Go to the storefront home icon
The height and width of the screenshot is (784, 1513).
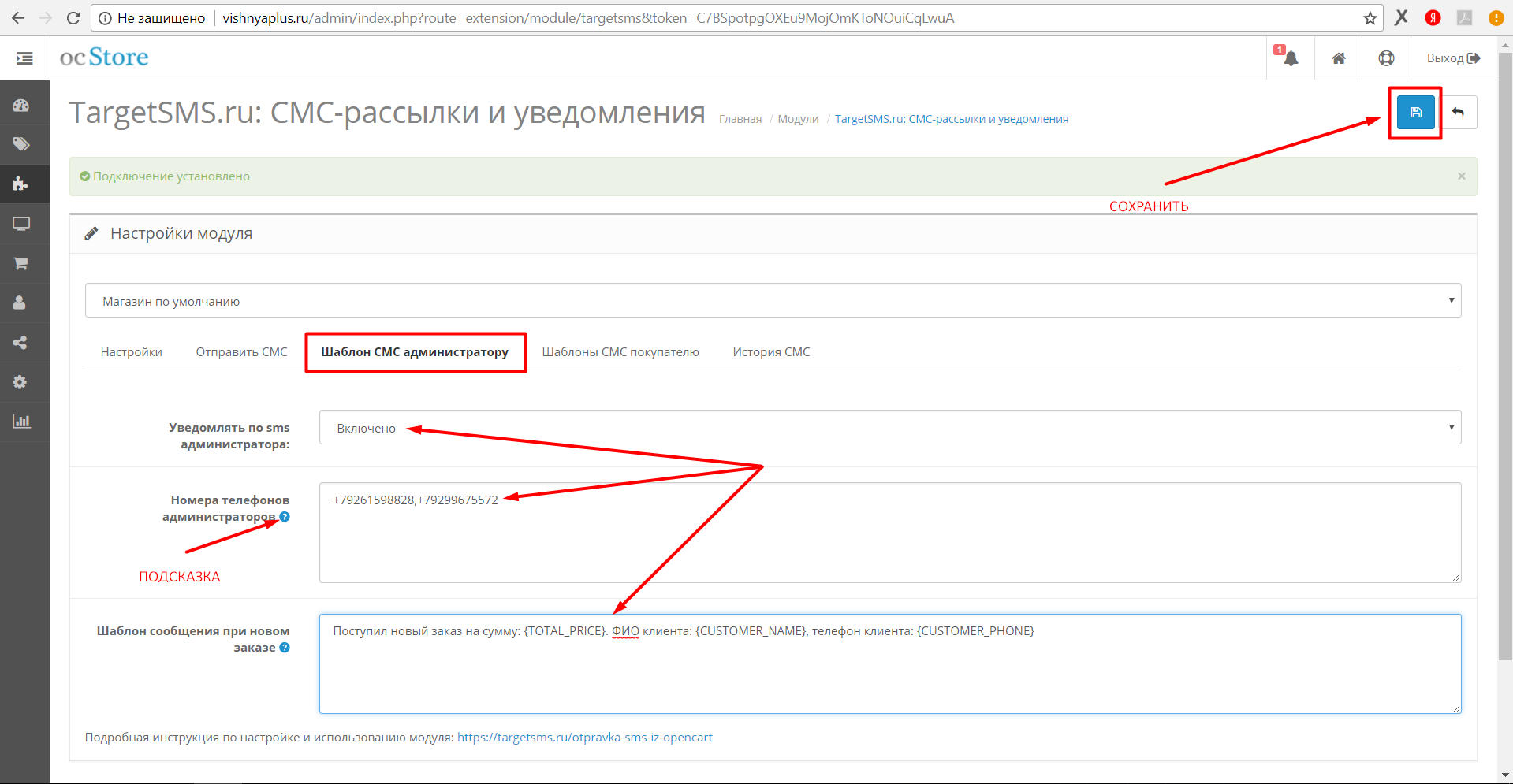point(1338,58)
